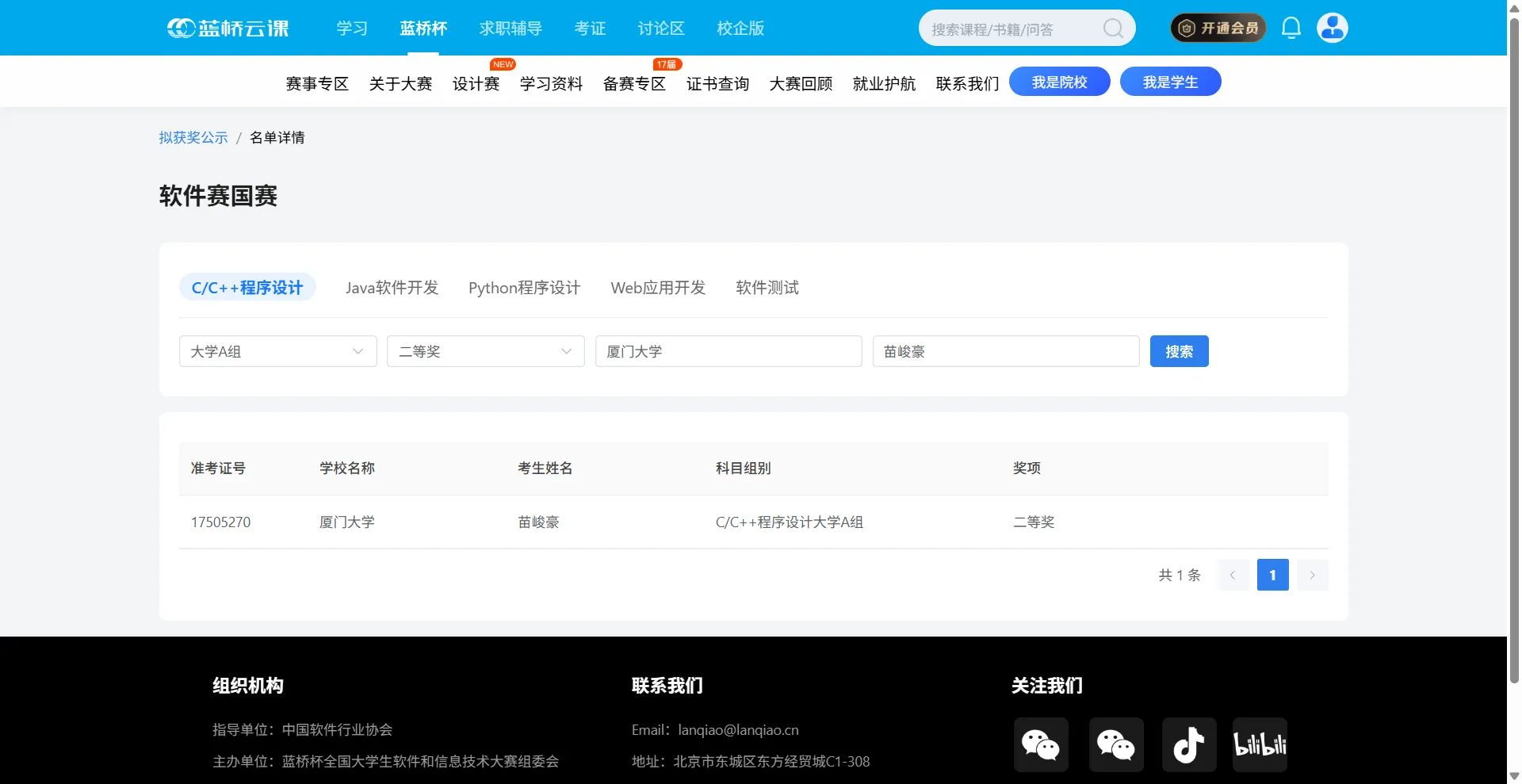Select the C/C++程序设计 tab
Viewport: 1522px width, 784px height.
[247, 287]
